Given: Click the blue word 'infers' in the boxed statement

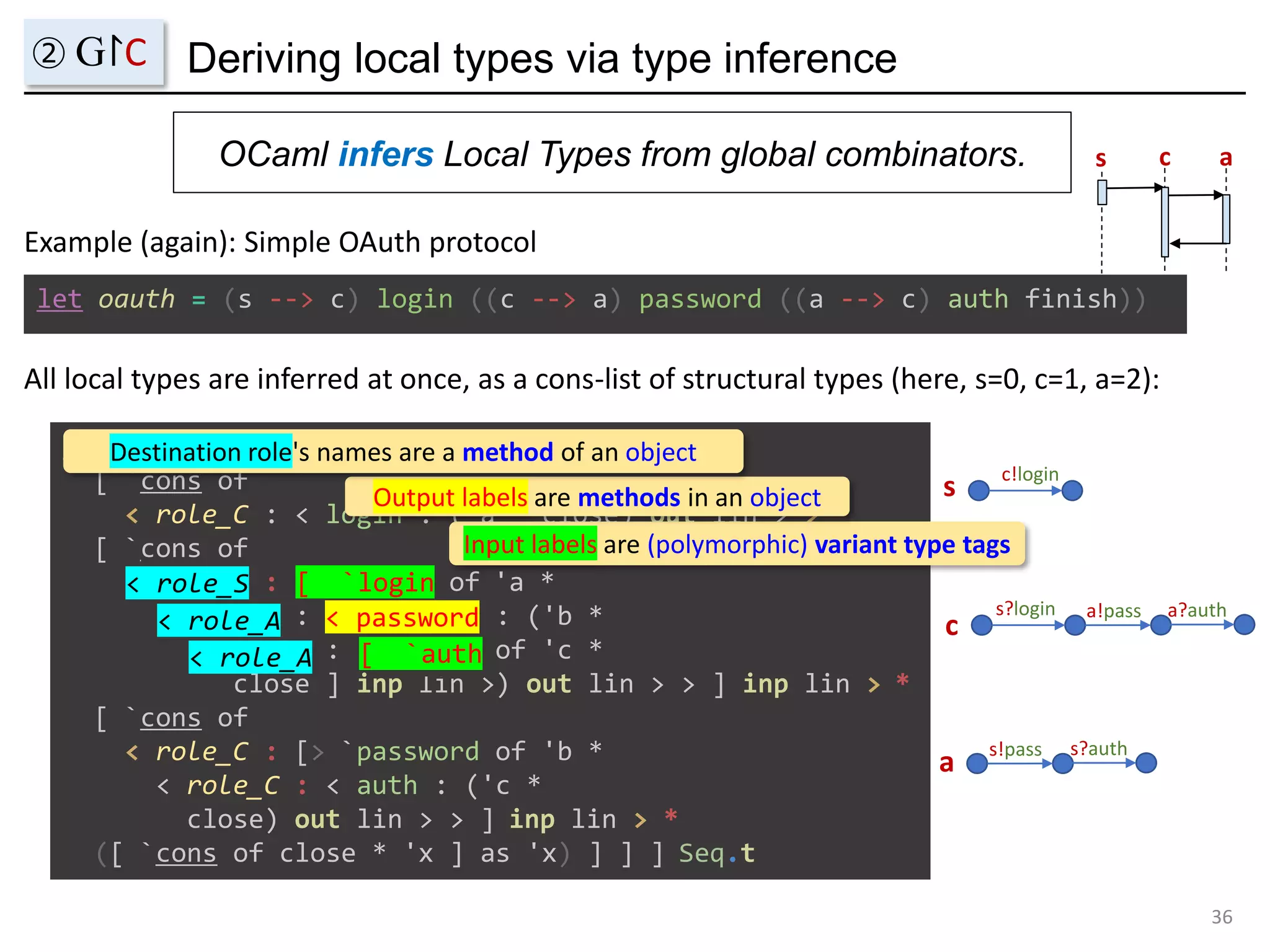Looking at the screenshot, I should pos(386,154).
